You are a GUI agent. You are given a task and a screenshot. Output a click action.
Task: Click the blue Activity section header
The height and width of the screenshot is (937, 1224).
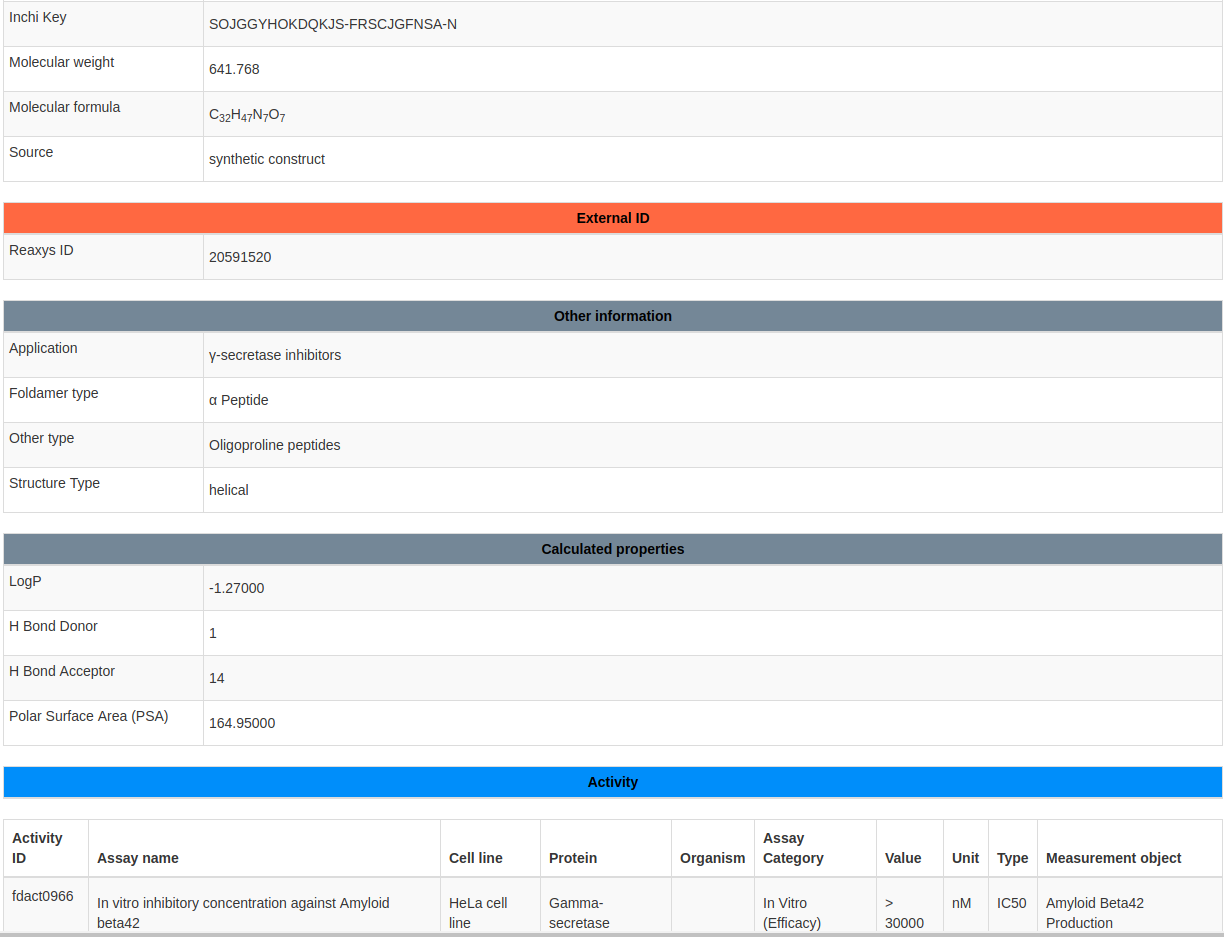tap(612, 782)
